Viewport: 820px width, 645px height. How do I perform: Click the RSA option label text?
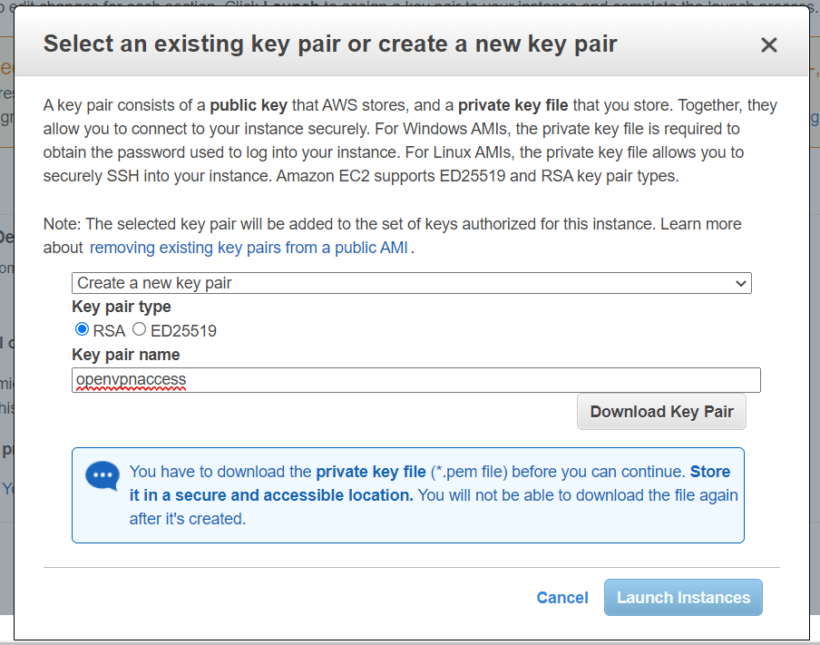pos(109,330)
